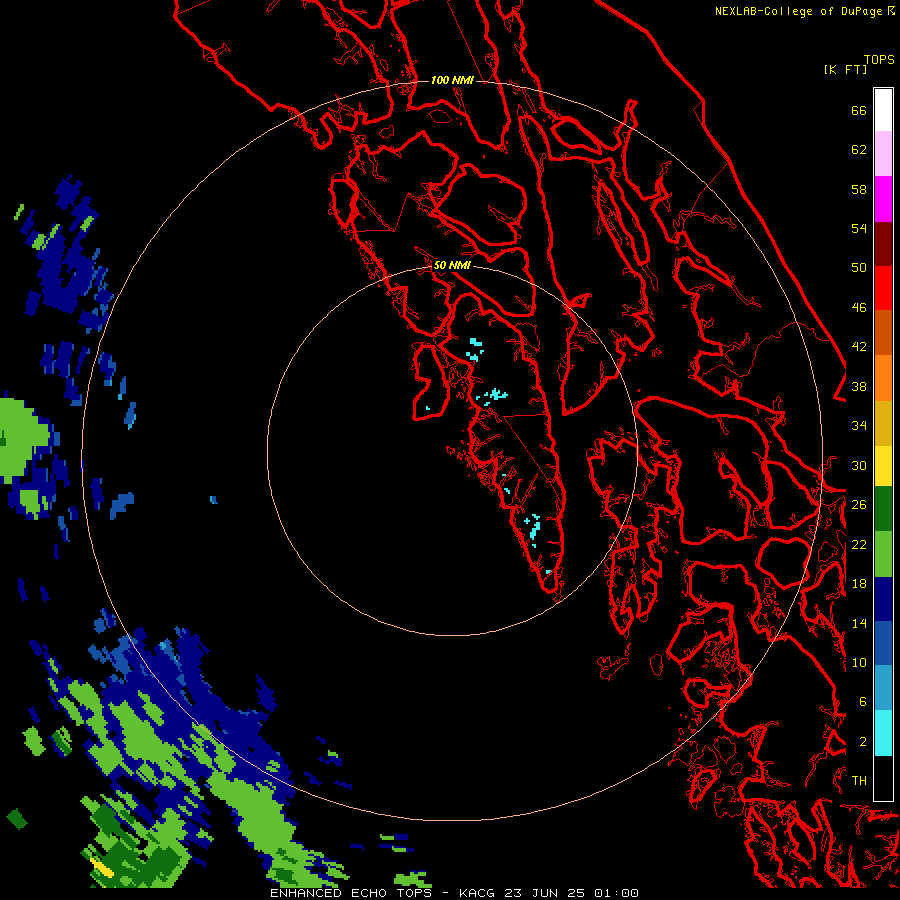Click the legend value 46
This screenshot has width=900, height=900.
[x=859, y=308]
